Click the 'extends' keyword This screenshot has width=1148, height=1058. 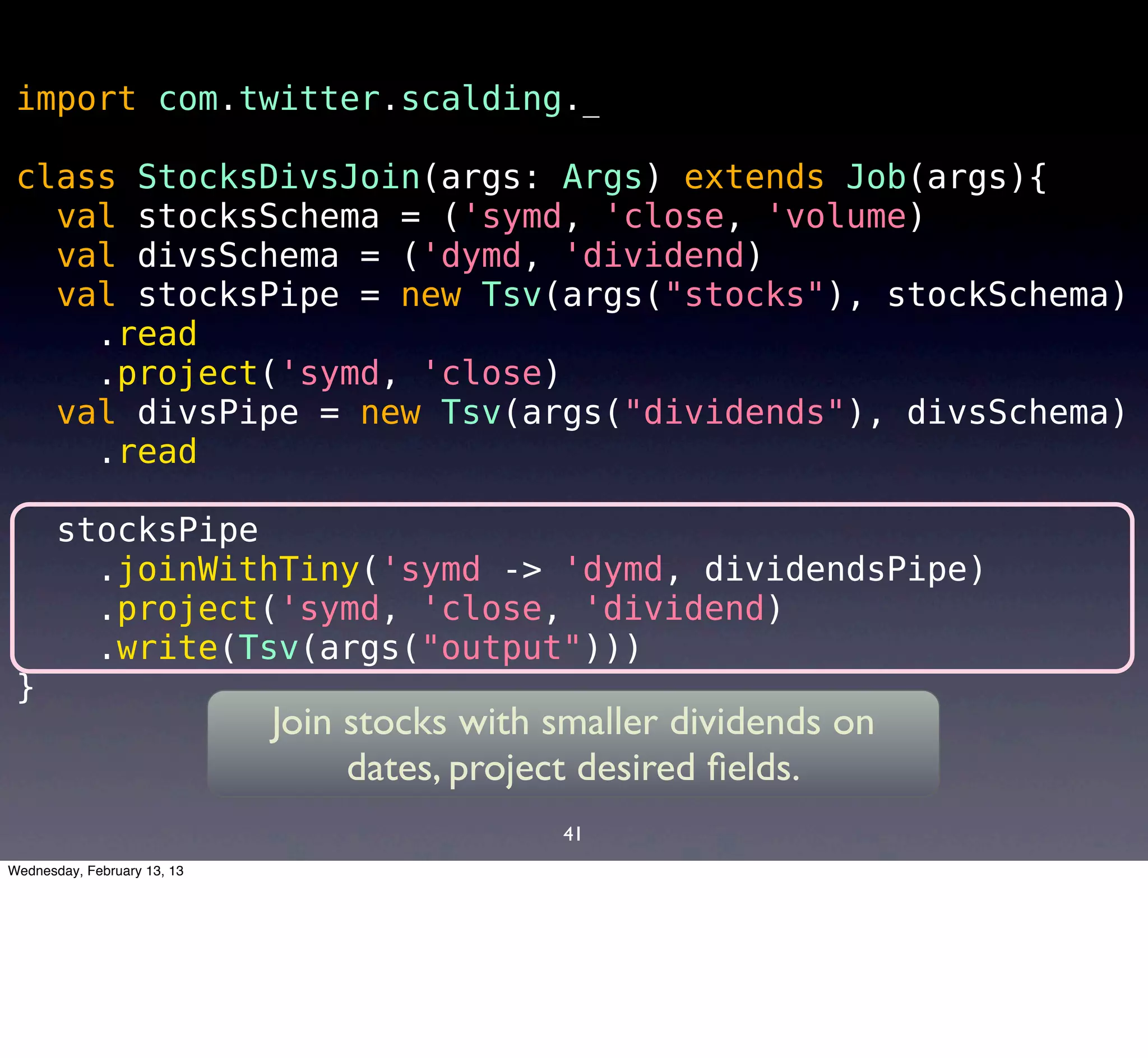pos(753,177)
